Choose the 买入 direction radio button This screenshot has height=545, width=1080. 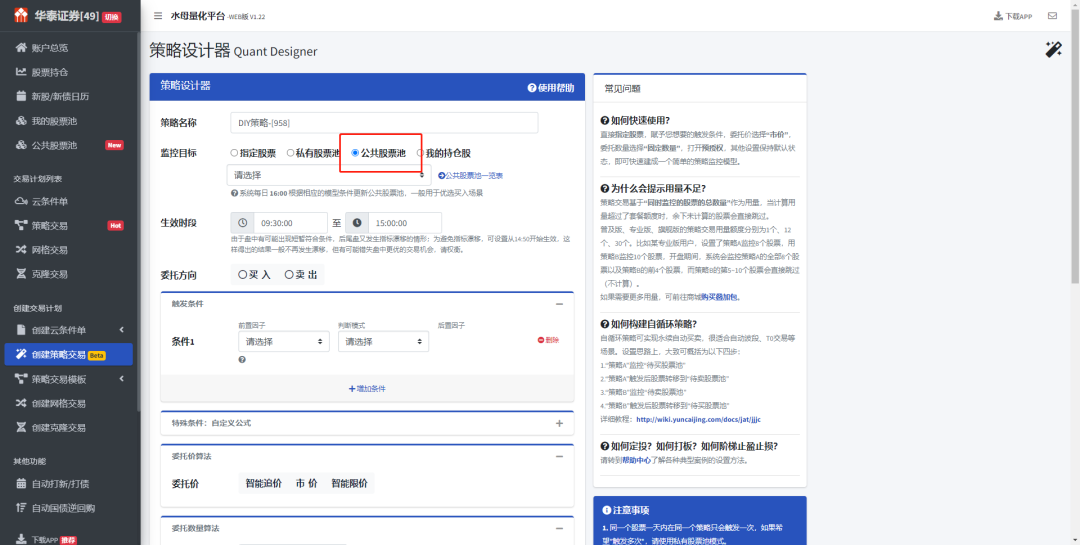coord(242,274)
